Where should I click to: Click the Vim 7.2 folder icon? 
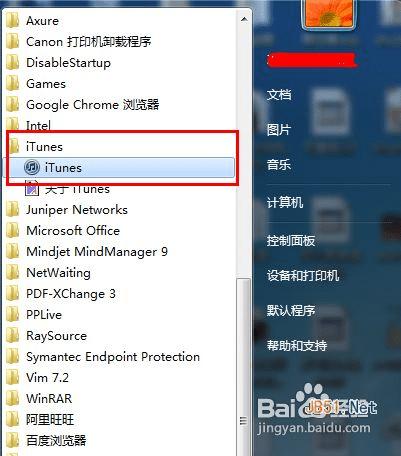(x=13, y=378)
